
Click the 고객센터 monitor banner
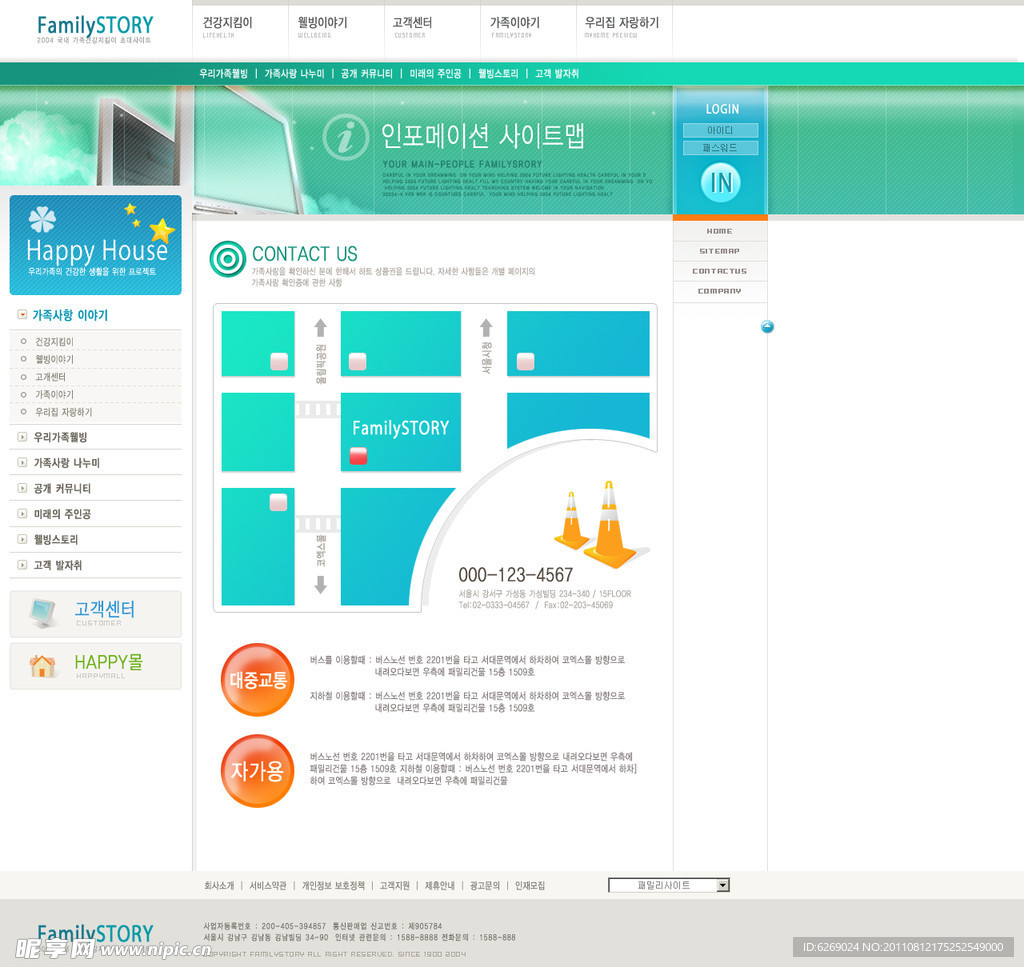pyautogui.click(x=95, y=614)
